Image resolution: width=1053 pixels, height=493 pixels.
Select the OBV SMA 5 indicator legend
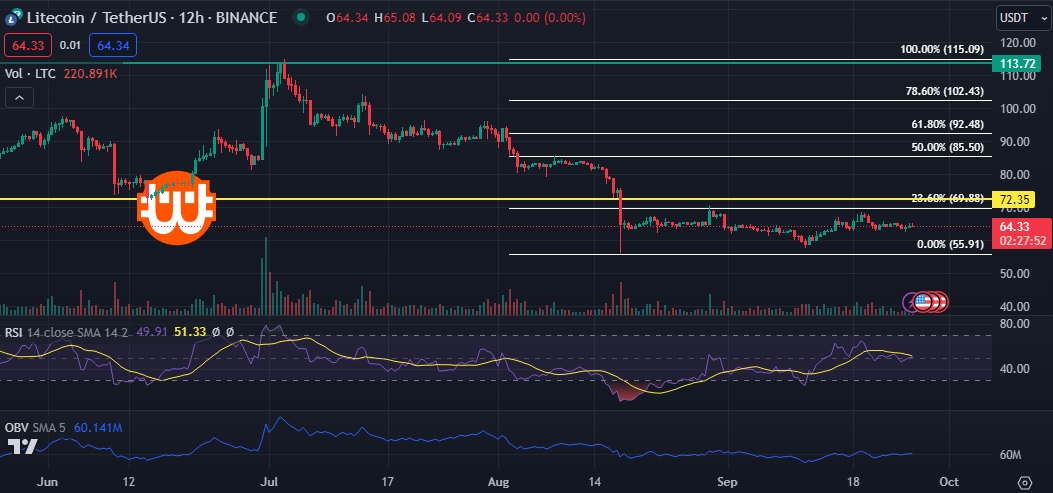(34, 428)
